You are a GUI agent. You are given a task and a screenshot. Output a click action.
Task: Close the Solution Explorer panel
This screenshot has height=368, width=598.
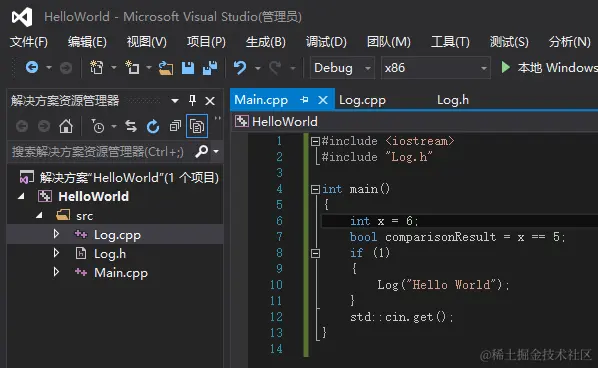point(210,101)
